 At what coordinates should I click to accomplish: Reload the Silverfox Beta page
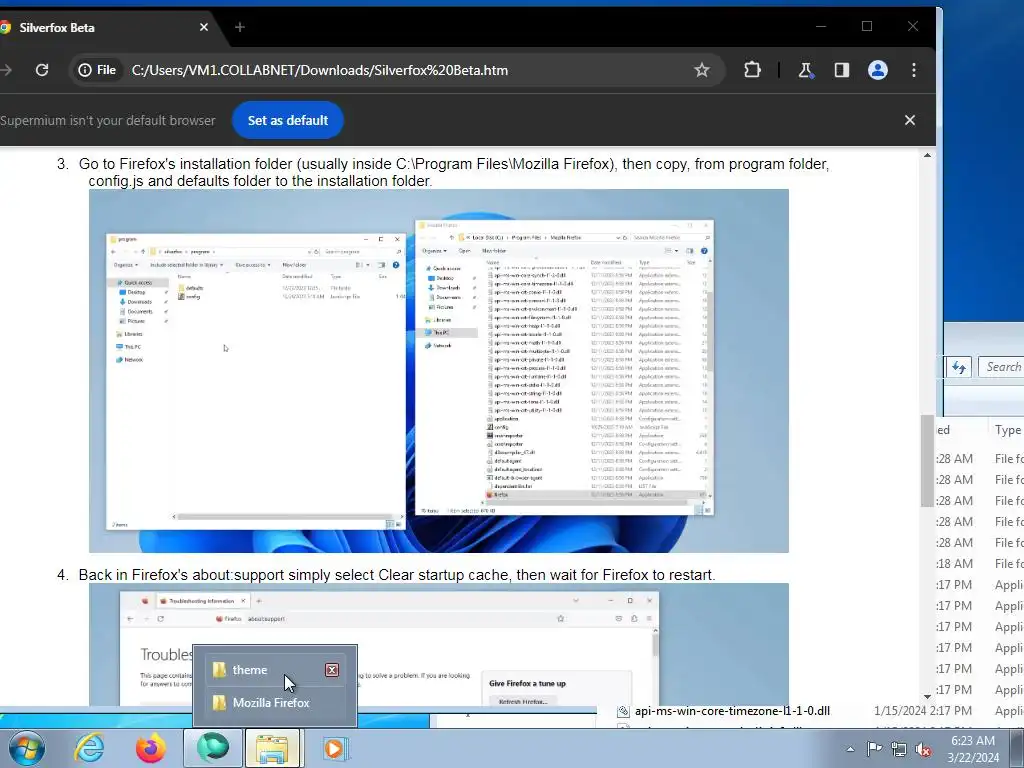click(x=42, y=70)
